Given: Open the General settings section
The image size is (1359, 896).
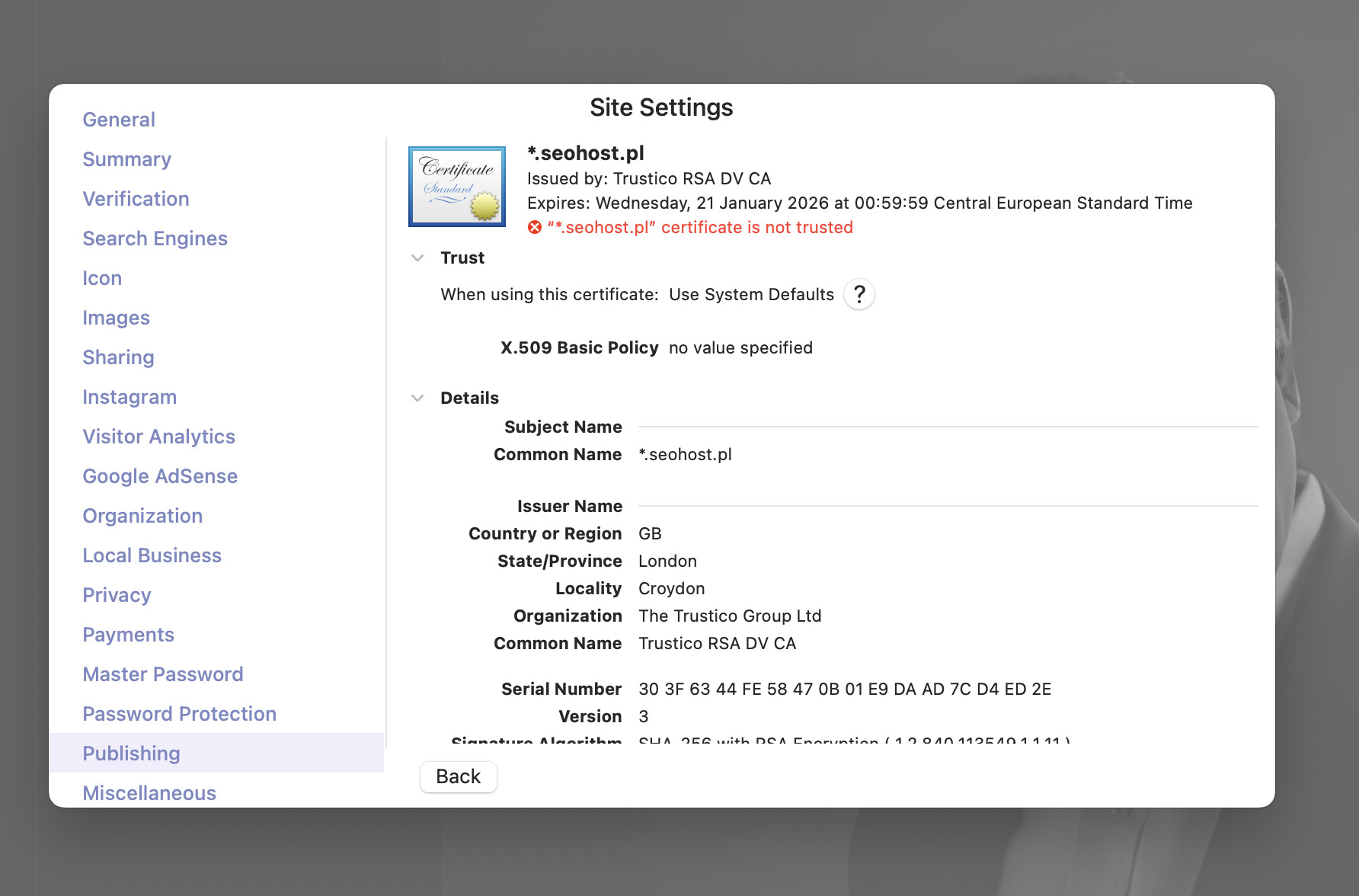Looking at the screenshot, I should pos(119,120).
